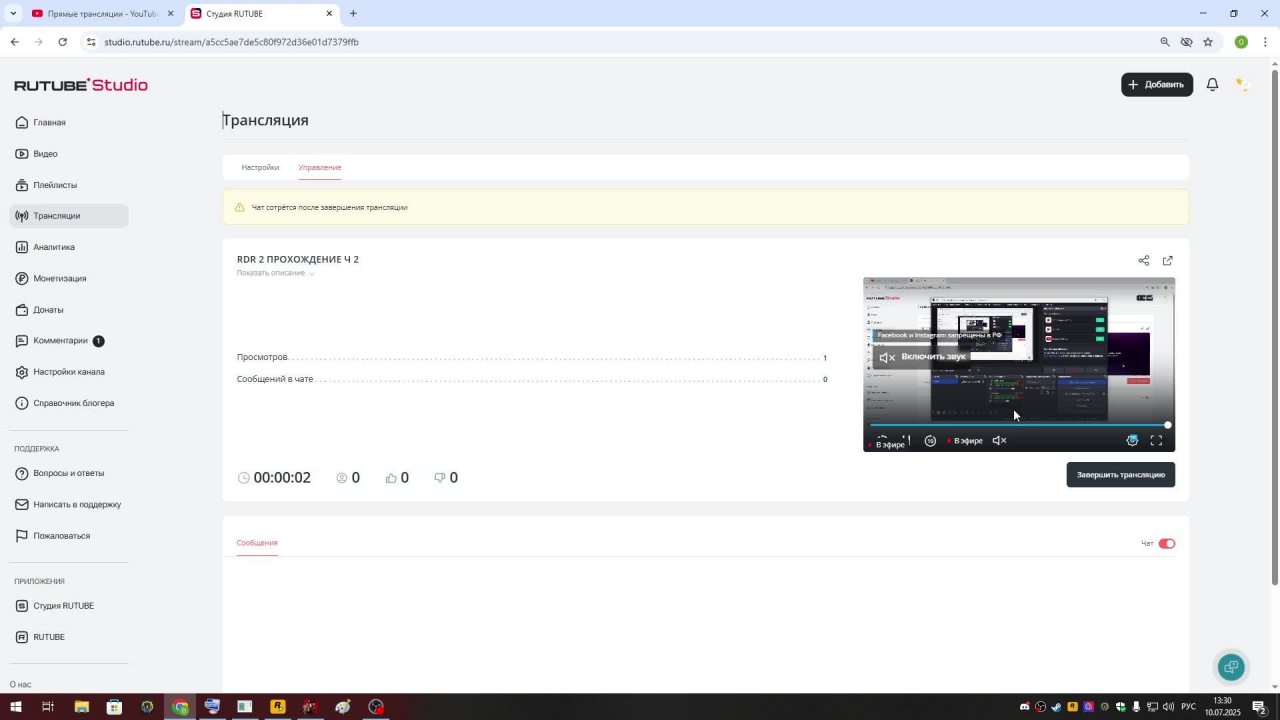The width and height of the screenshot is (1280, 720).
Task: Skip forward 10 seconds in the player
Action: [930, 440]
